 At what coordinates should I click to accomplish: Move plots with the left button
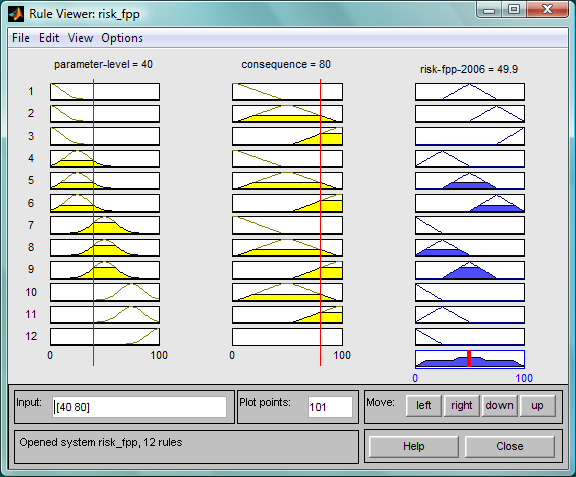[424, 406]
